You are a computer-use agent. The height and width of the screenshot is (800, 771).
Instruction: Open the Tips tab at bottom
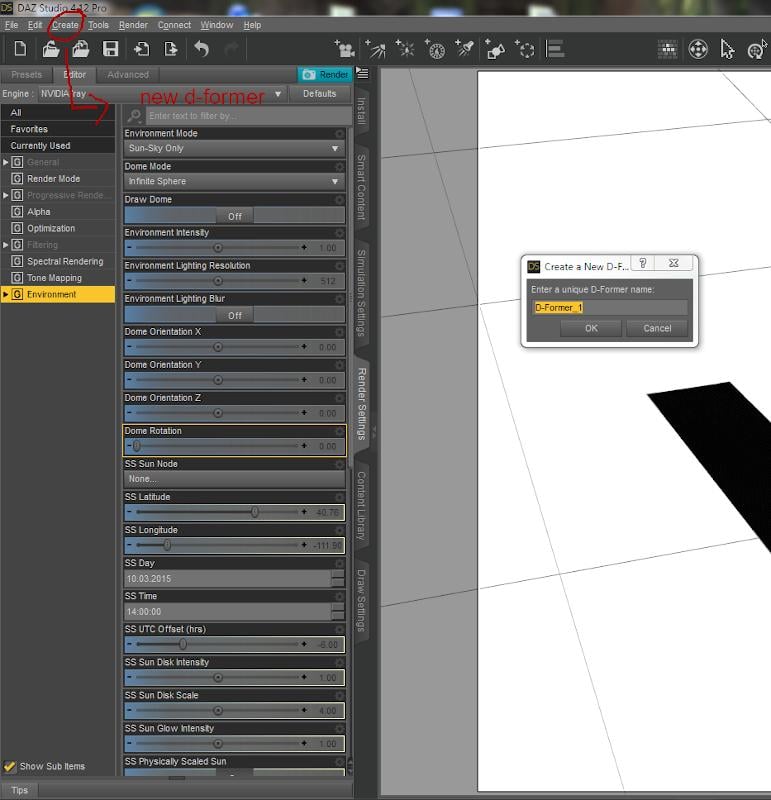click(x=19, y=790)
